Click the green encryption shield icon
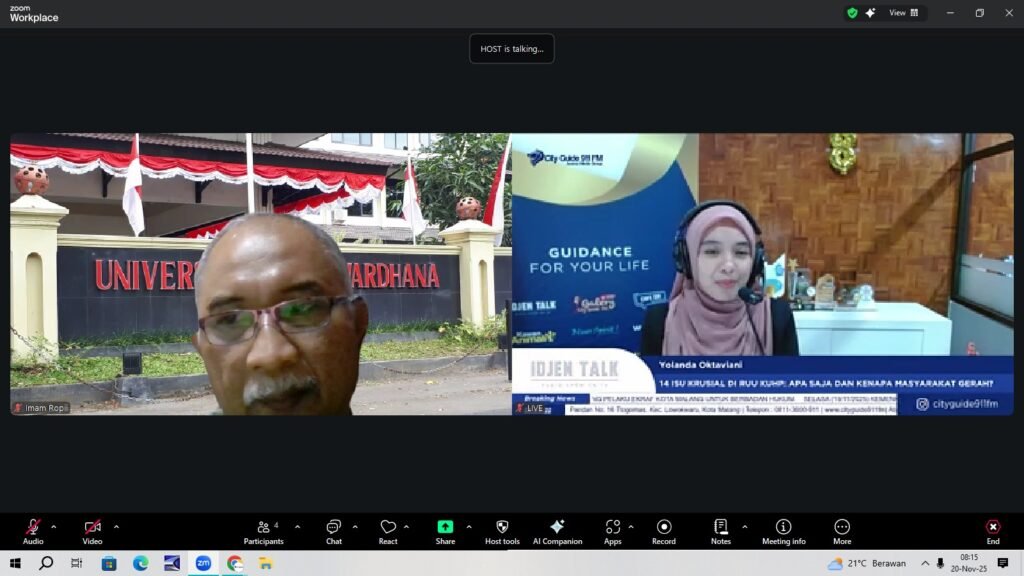This screenshot has height=576, width=1024. coord(852,13)
